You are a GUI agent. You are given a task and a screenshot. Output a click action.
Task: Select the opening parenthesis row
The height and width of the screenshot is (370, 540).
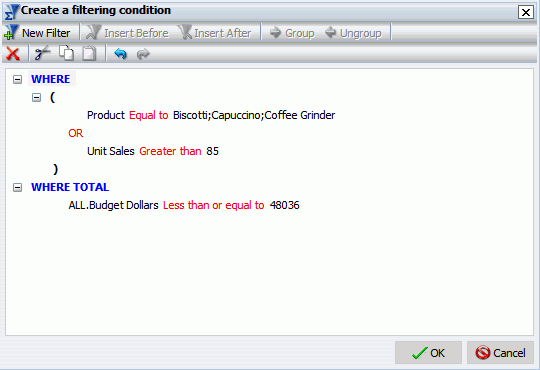point(52,97)
